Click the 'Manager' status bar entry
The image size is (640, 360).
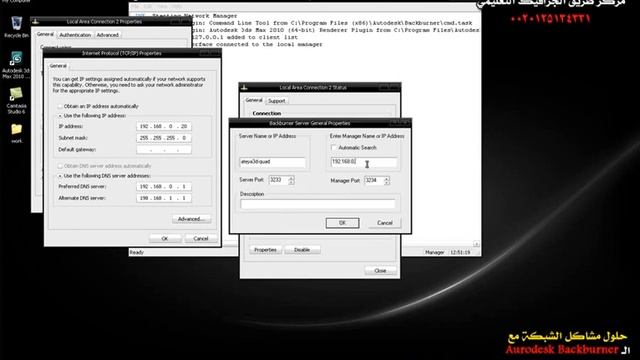434,253
